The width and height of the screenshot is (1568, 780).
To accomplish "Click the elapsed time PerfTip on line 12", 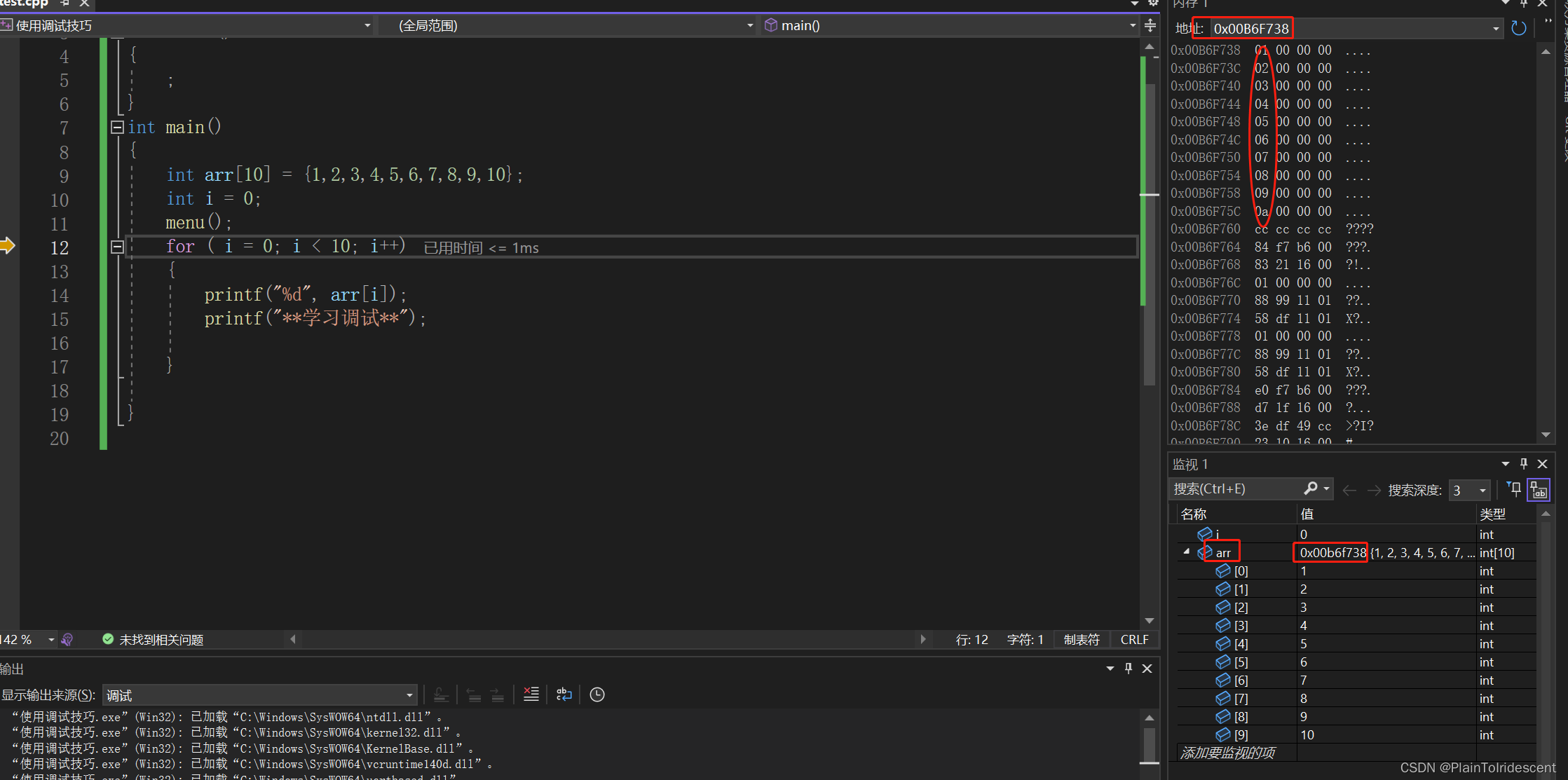I will [x=481, y=248].
